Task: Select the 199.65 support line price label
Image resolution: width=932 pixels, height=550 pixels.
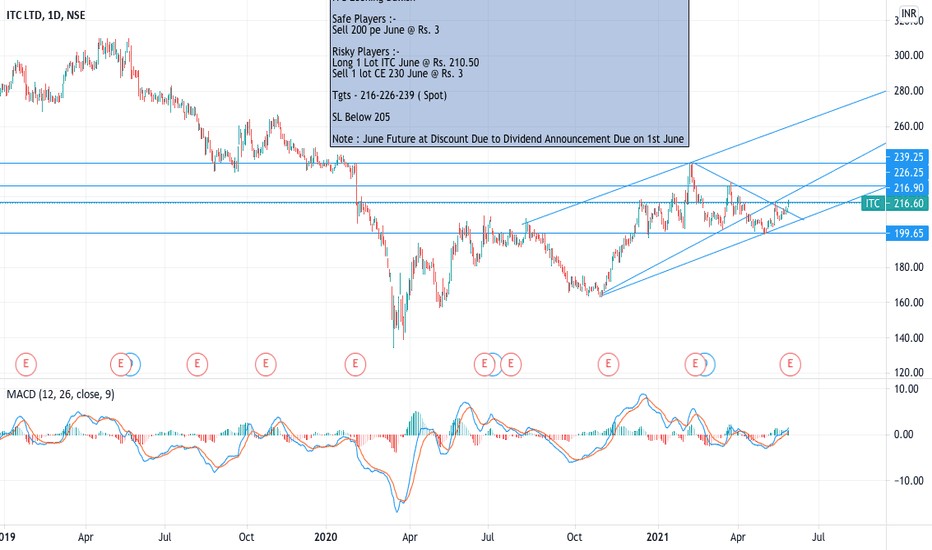Action: point(908,233)
